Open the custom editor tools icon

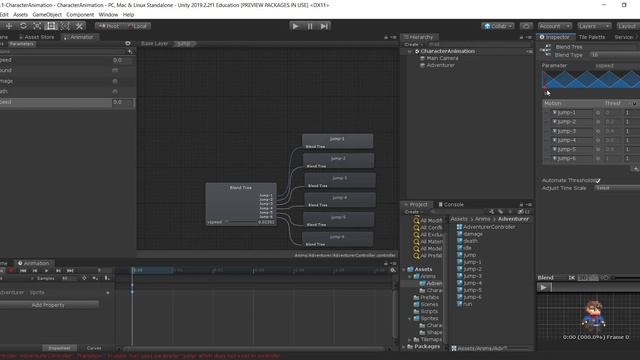[79, 26]
